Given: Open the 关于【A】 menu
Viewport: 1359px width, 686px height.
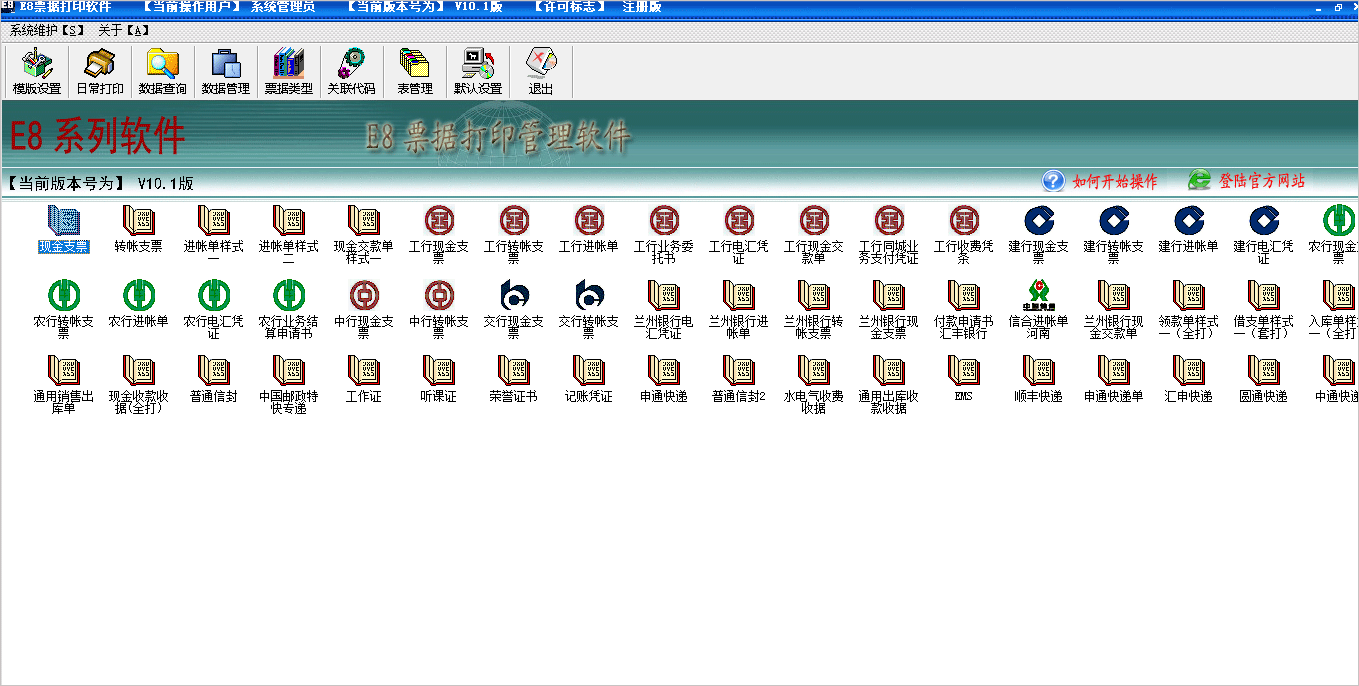Looking at the screenshot, I should pyautogui.click(x=123, y=30).
